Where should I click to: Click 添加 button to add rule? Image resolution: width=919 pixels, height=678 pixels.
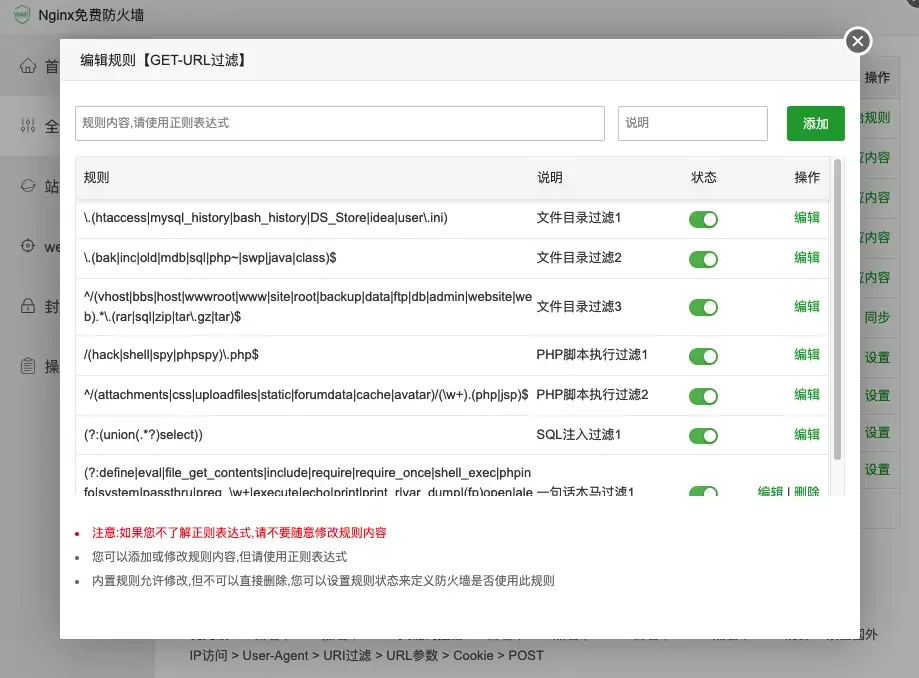(x=815, y=123)
